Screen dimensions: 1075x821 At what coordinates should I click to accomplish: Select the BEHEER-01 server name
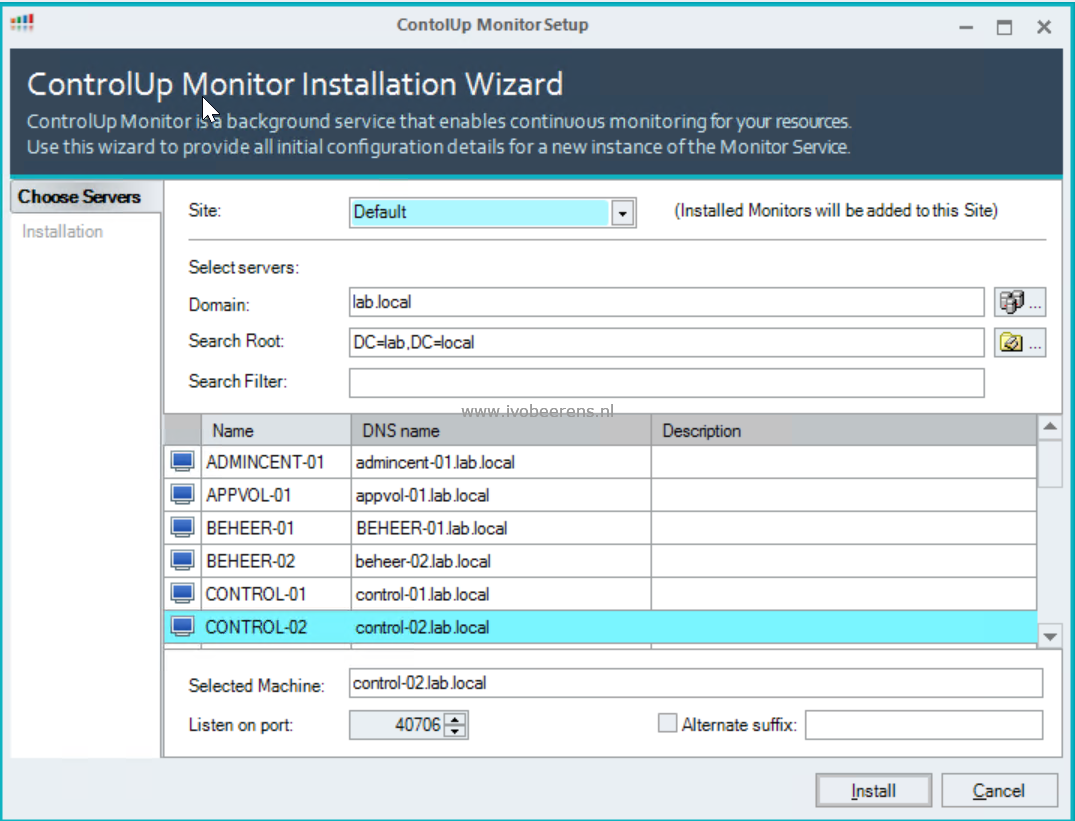[250, 528]
